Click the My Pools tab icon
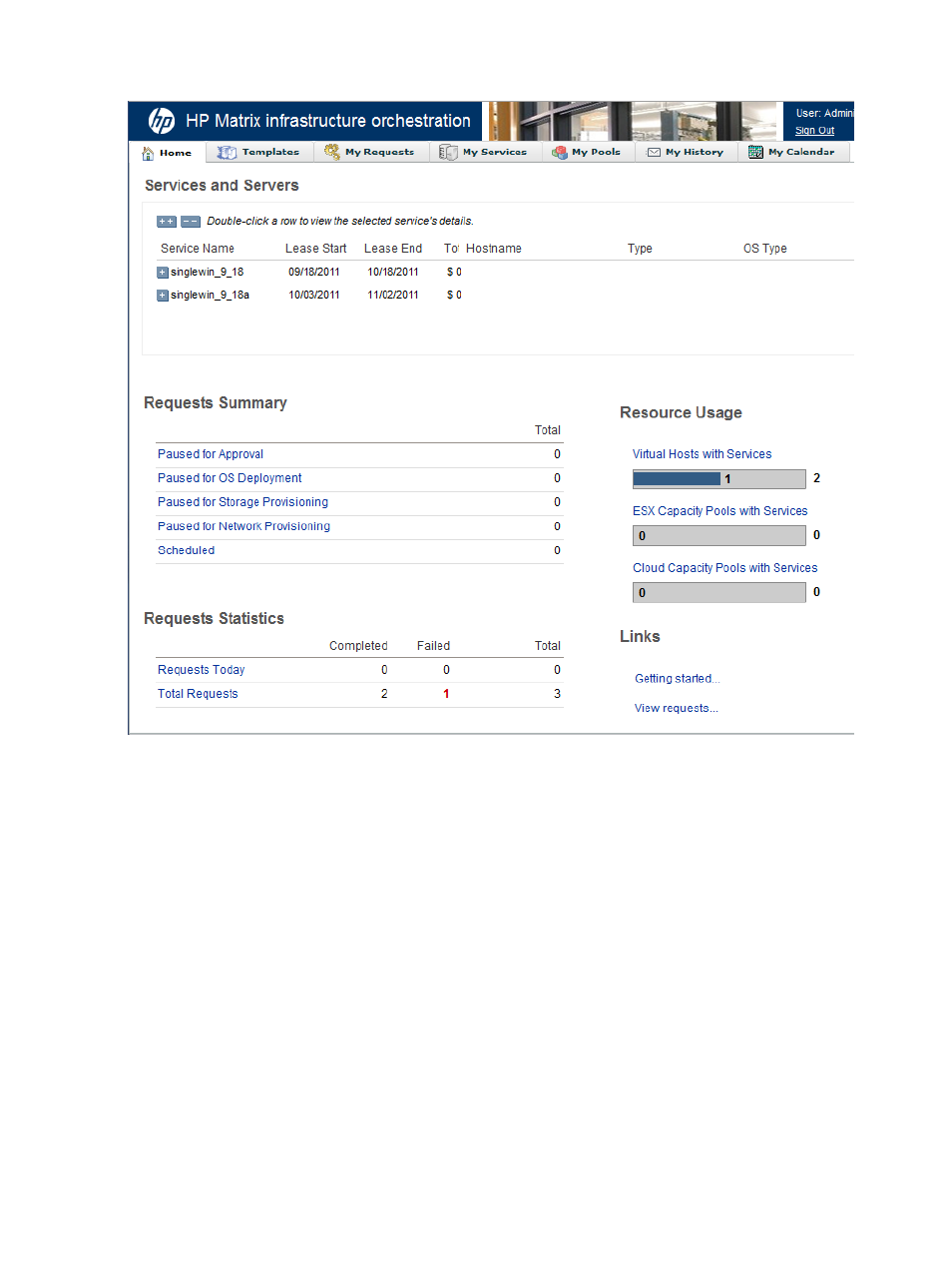 point(560,152)
